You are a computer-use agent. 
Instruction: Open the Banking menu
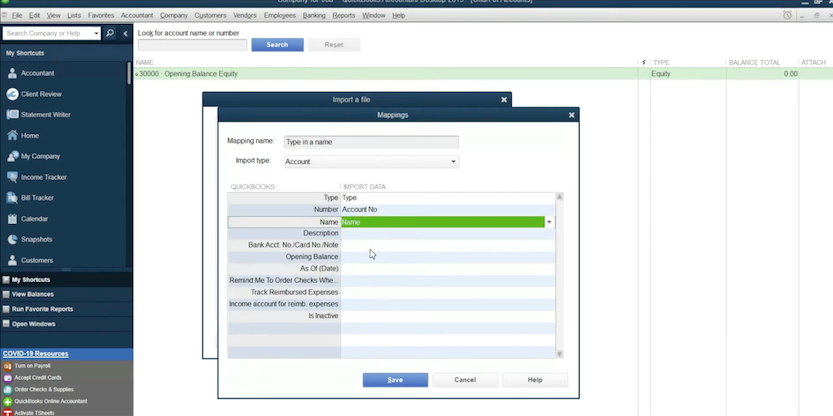(314, 15)
